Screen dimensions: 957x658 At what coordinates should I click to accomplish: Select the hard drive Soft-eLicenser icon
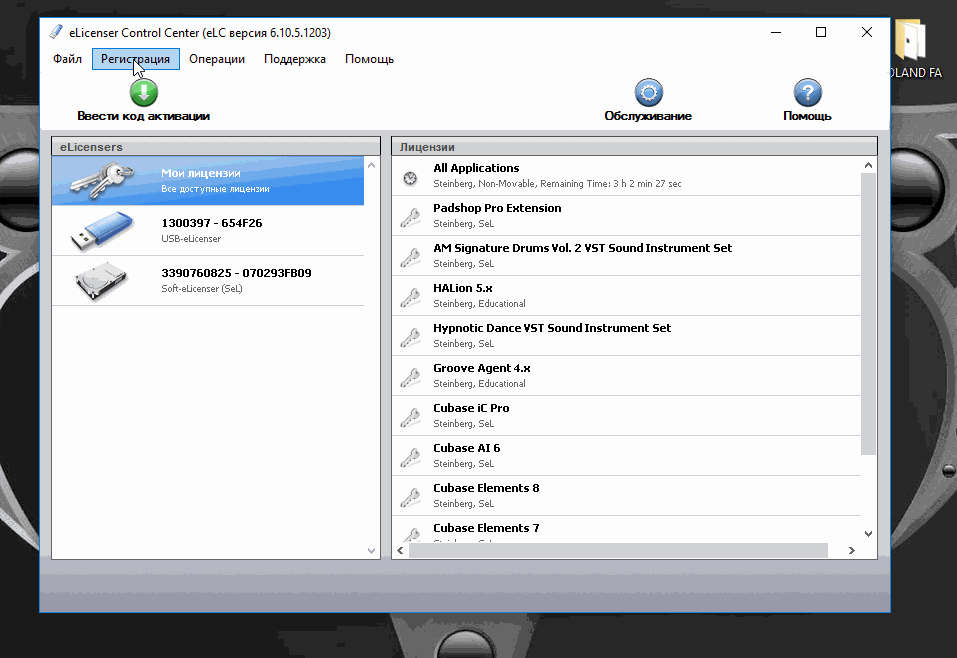(101, 281)
